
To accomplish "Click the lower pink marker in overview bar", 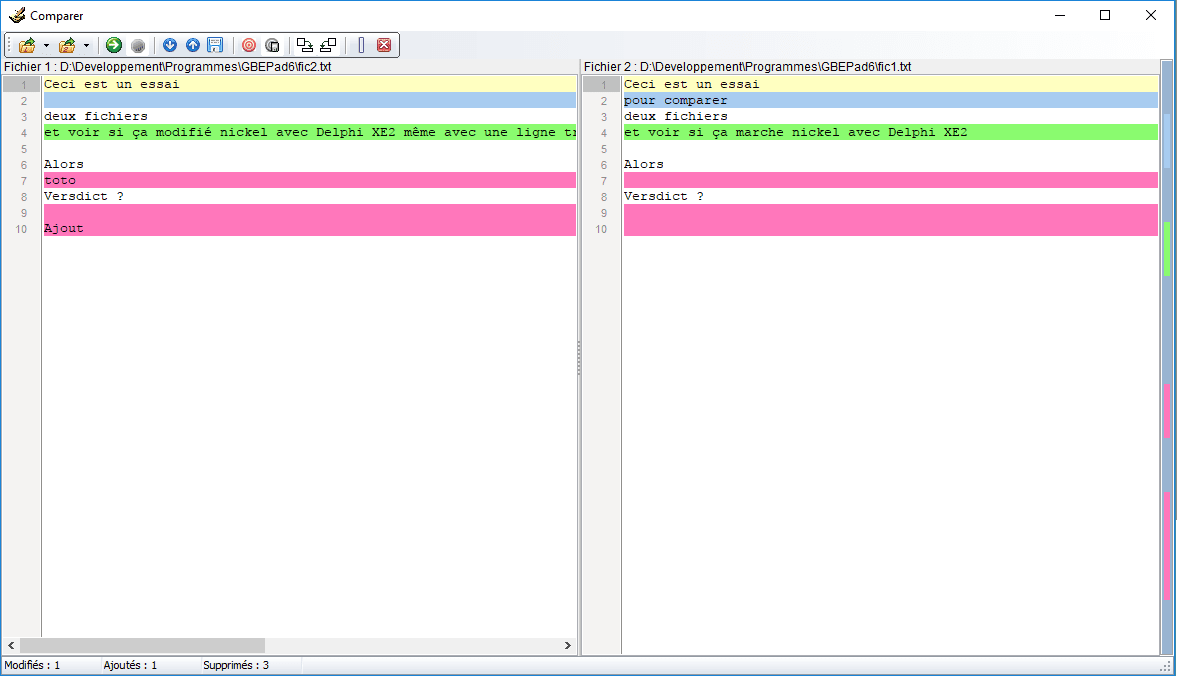I will coord(1167,545).
